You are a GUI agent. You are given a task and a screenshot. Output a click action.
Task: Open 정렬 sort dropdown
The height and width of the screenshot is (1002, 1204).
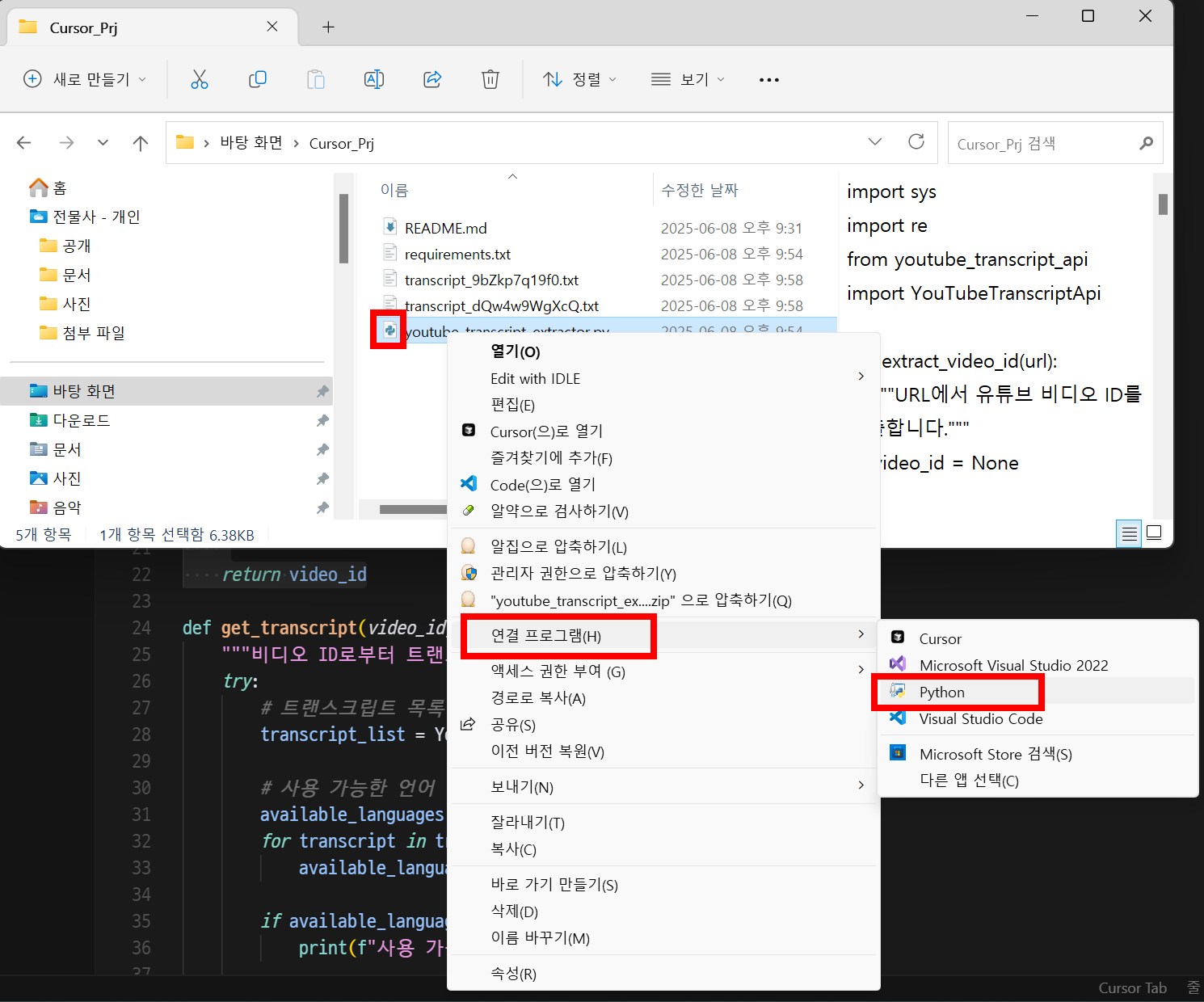579,79
